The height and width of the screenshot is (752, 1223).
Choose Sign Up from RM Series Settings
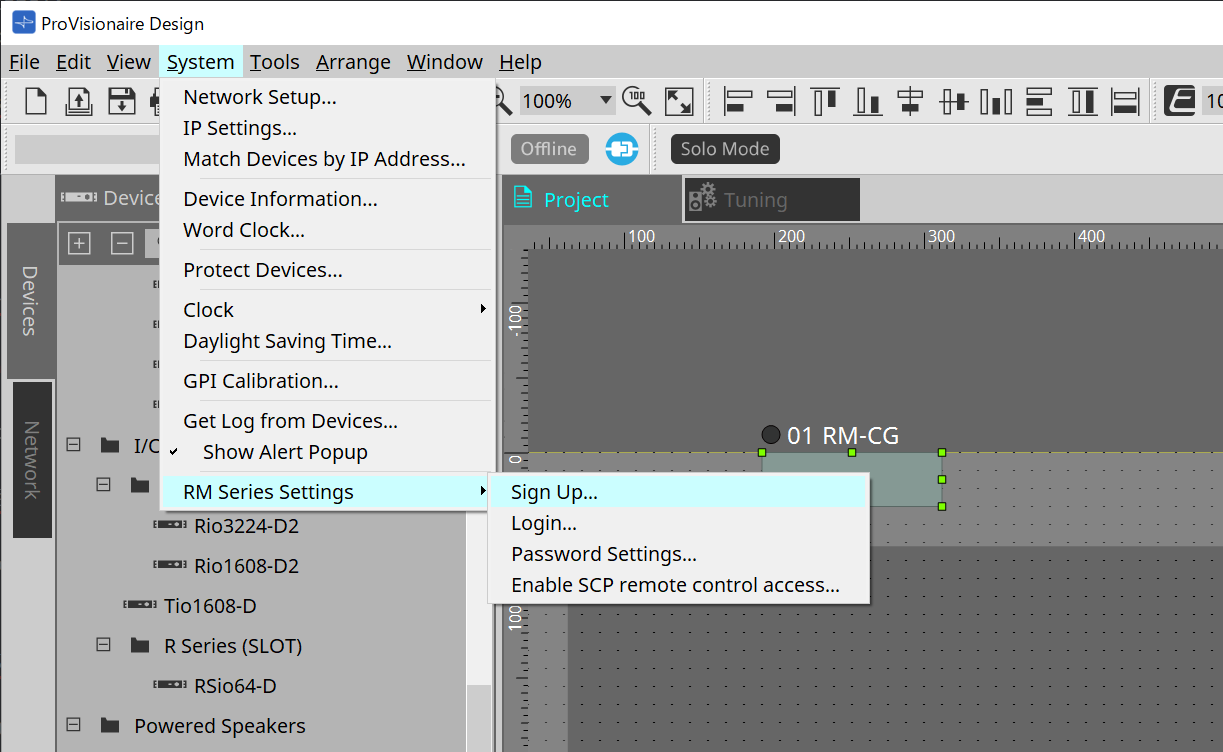554,492
